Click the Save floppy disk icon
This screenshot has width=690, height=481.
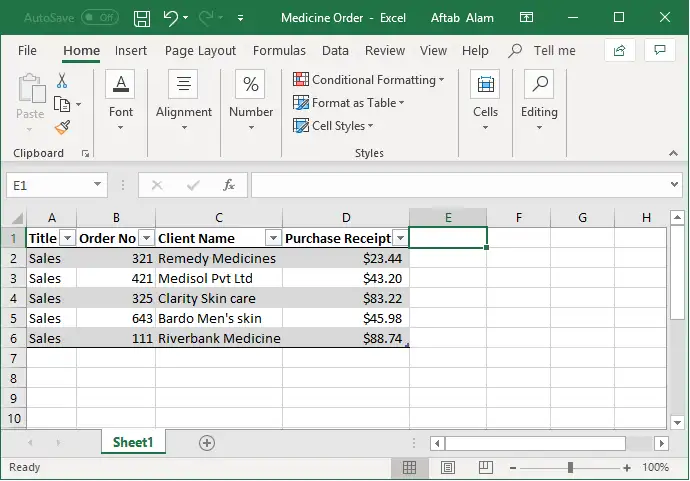pyautogui.click(x=142, y=18)
